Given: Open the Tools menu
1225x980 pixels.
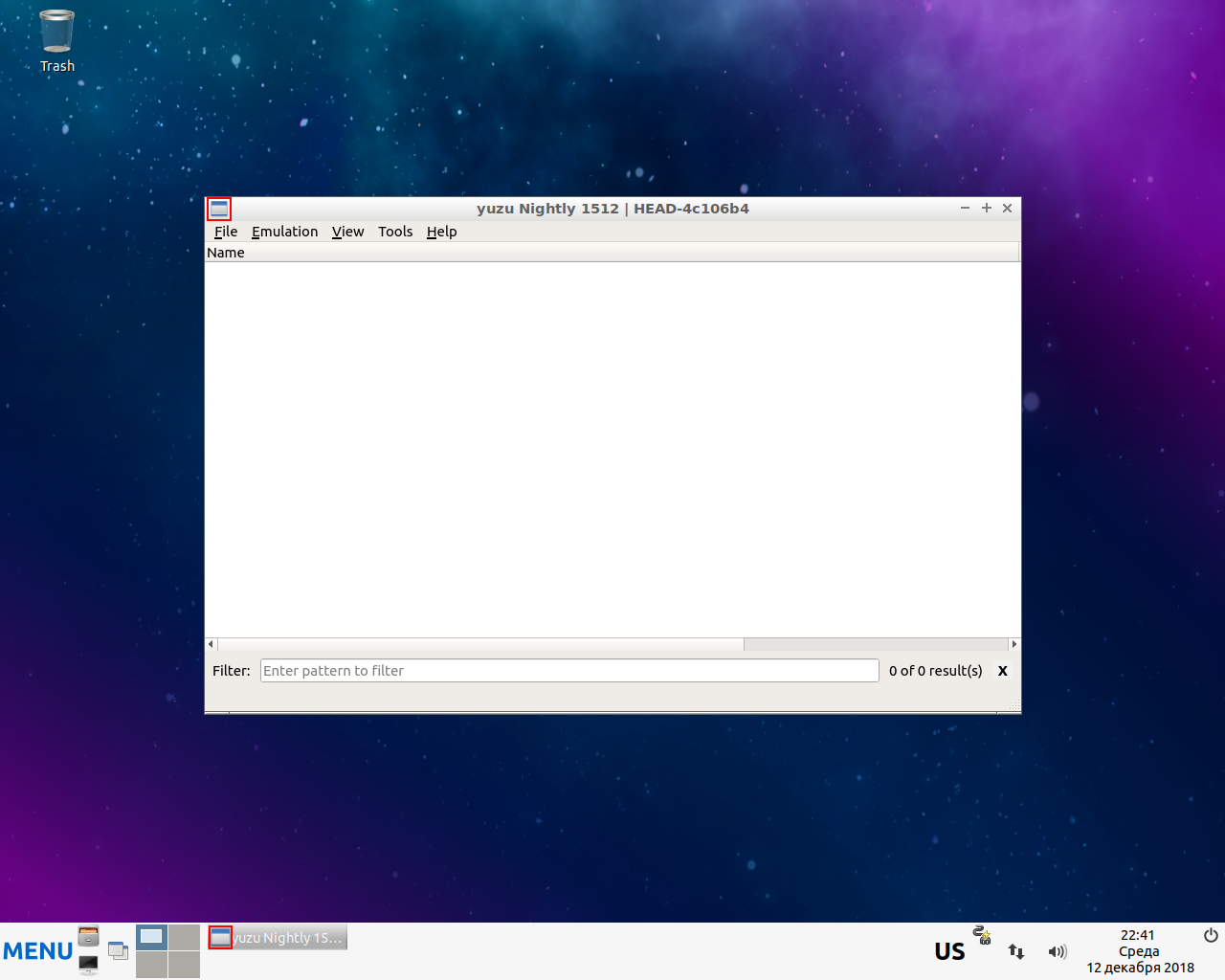Looking at the screenshot, I should point(394,231).
